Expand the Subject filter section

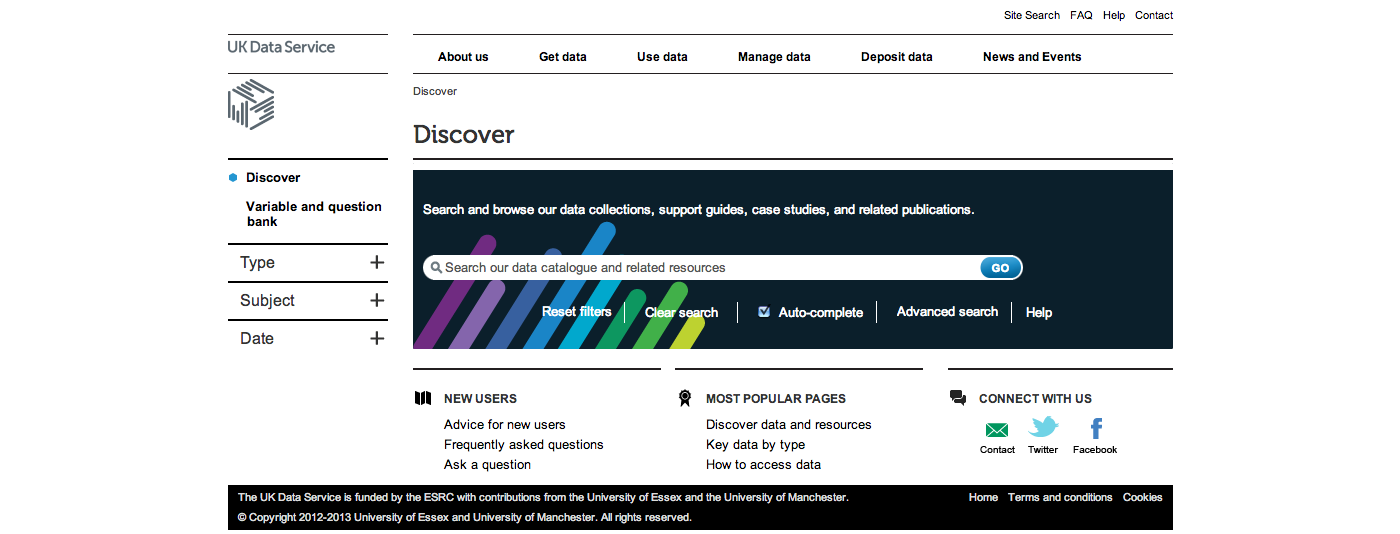point(376,301)
